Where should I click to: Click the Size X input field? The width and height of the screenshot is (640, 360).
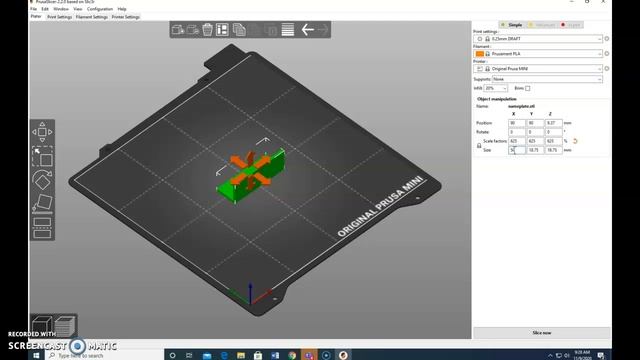(x=517, y=150)
